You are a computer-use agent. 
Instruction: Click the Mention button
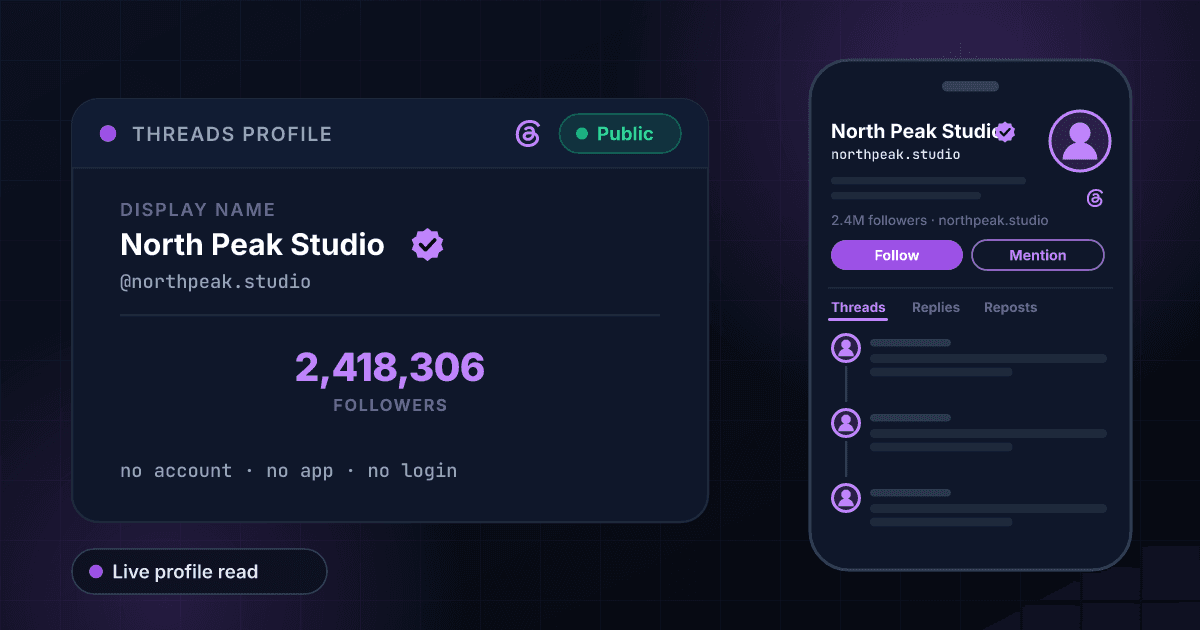tap(1038, 255)
